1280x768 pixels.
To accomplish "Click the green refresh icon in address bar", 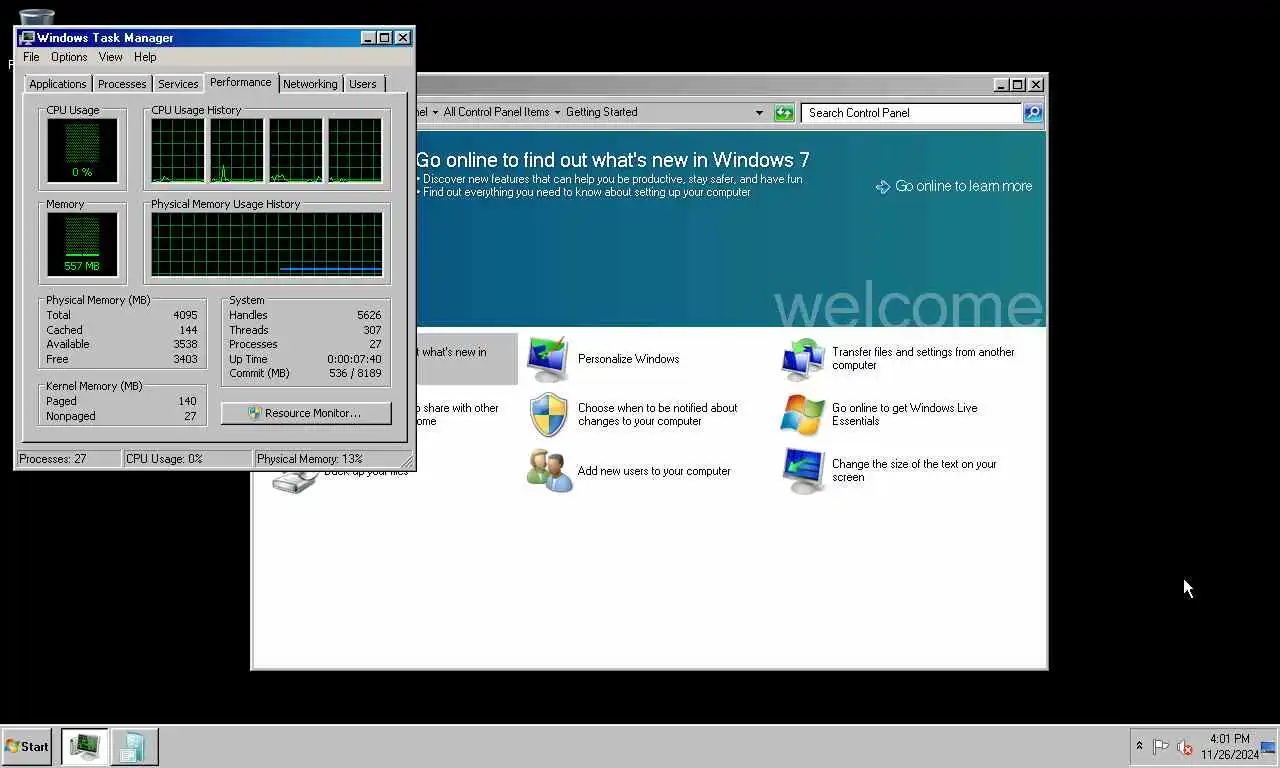I will tap(784, 113).
